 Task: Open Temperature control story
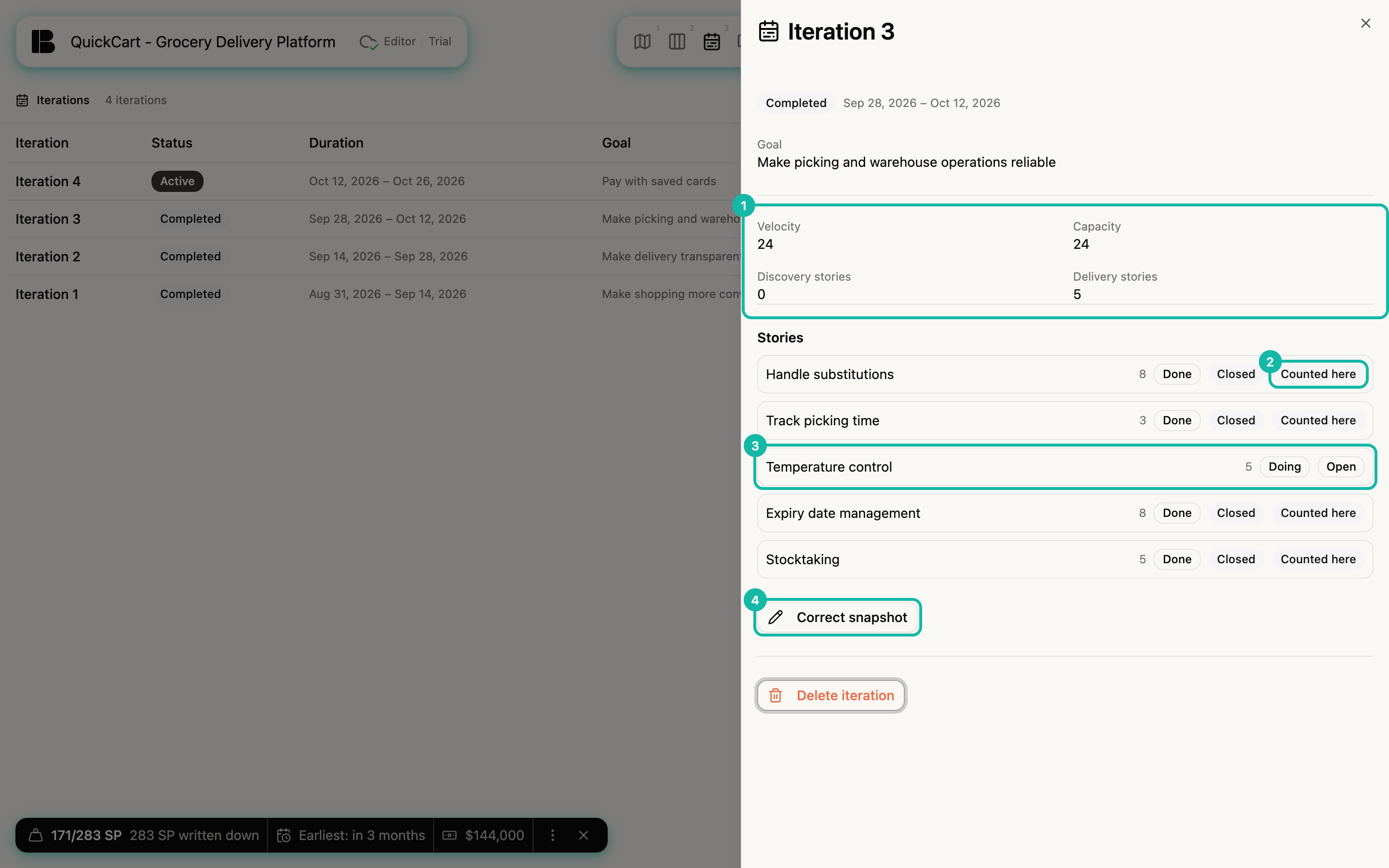(x=1065, y=467)
